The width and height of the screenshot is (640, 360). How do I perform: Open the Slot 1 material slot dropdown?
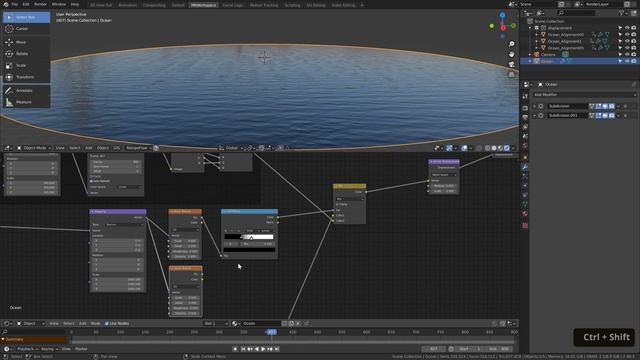coord(216,323)
